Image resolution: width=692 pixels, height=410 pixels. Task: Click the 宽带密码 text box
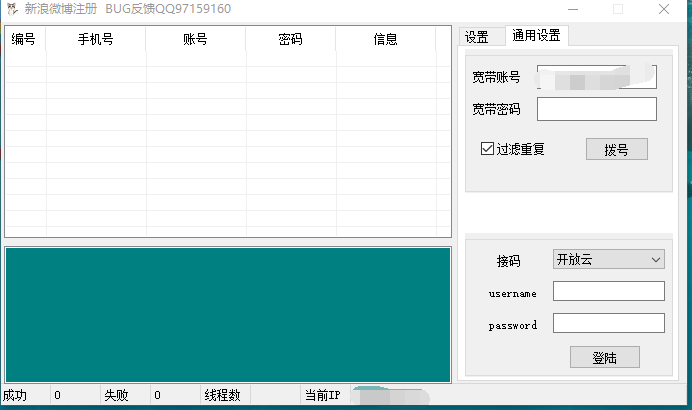(596, 109)
